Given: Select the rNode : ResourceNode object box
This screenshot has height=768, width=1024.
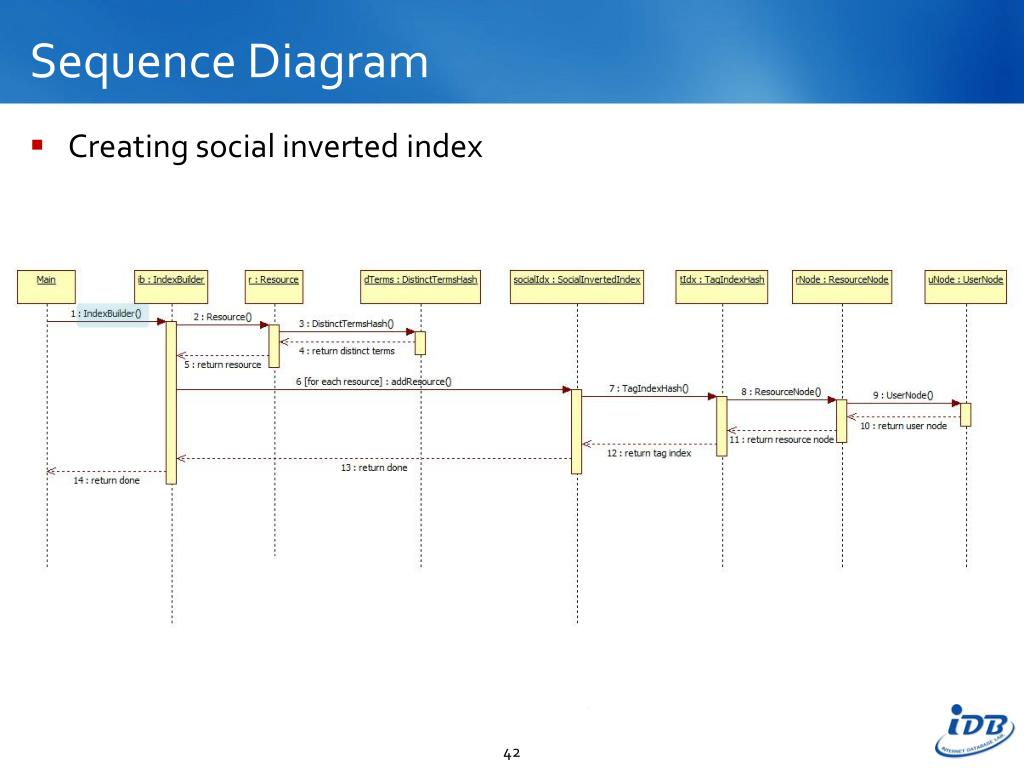Looking at the screenshot, I should tap(842, 287).
